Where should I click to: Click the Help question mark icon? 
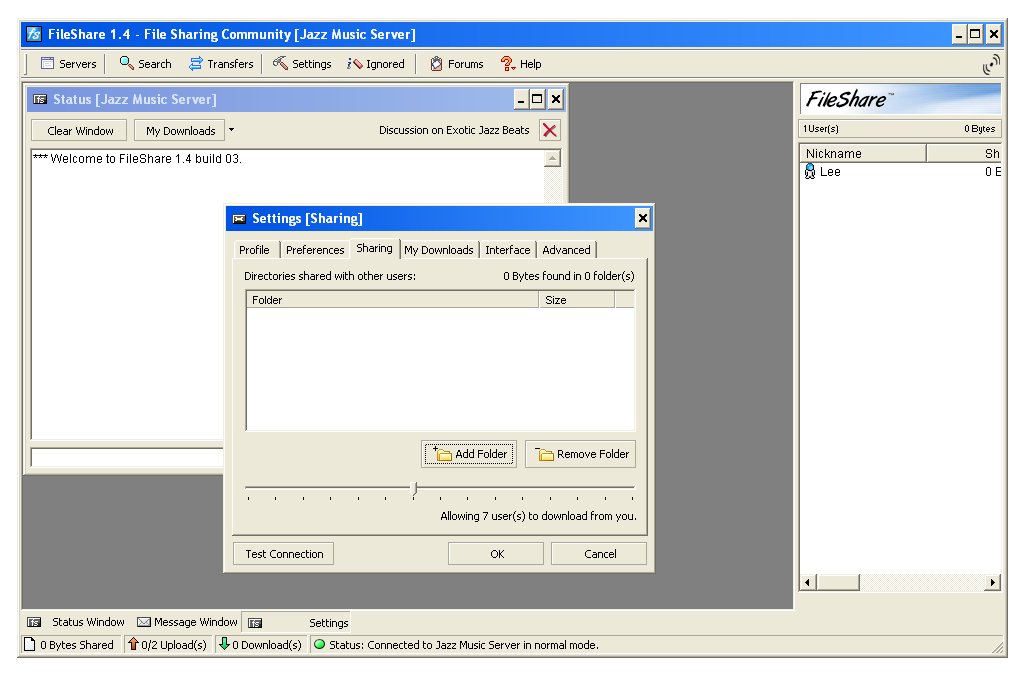click(508, 64)
